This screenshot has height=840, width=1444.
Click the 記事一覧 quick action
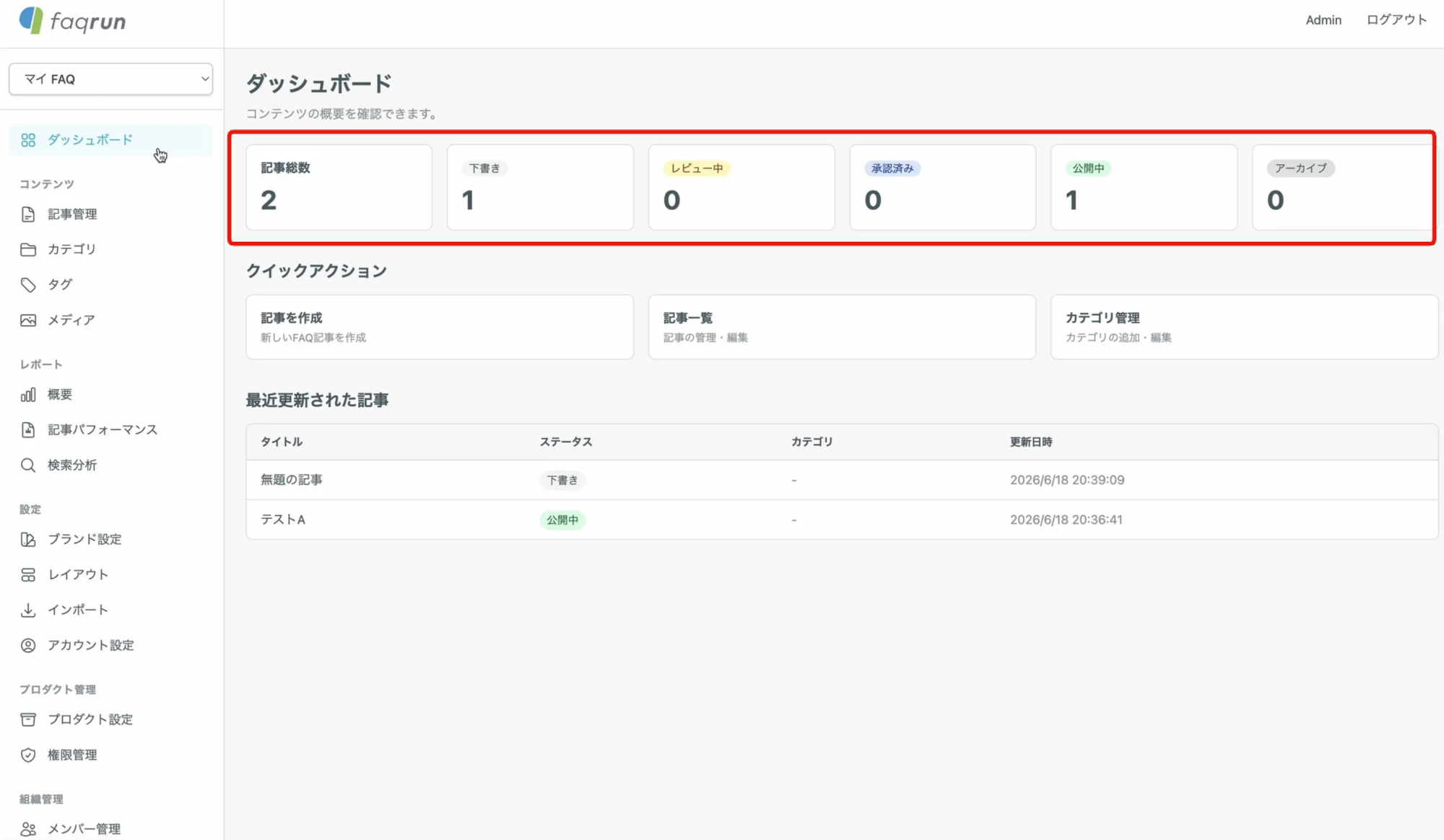tap(842, 327)
